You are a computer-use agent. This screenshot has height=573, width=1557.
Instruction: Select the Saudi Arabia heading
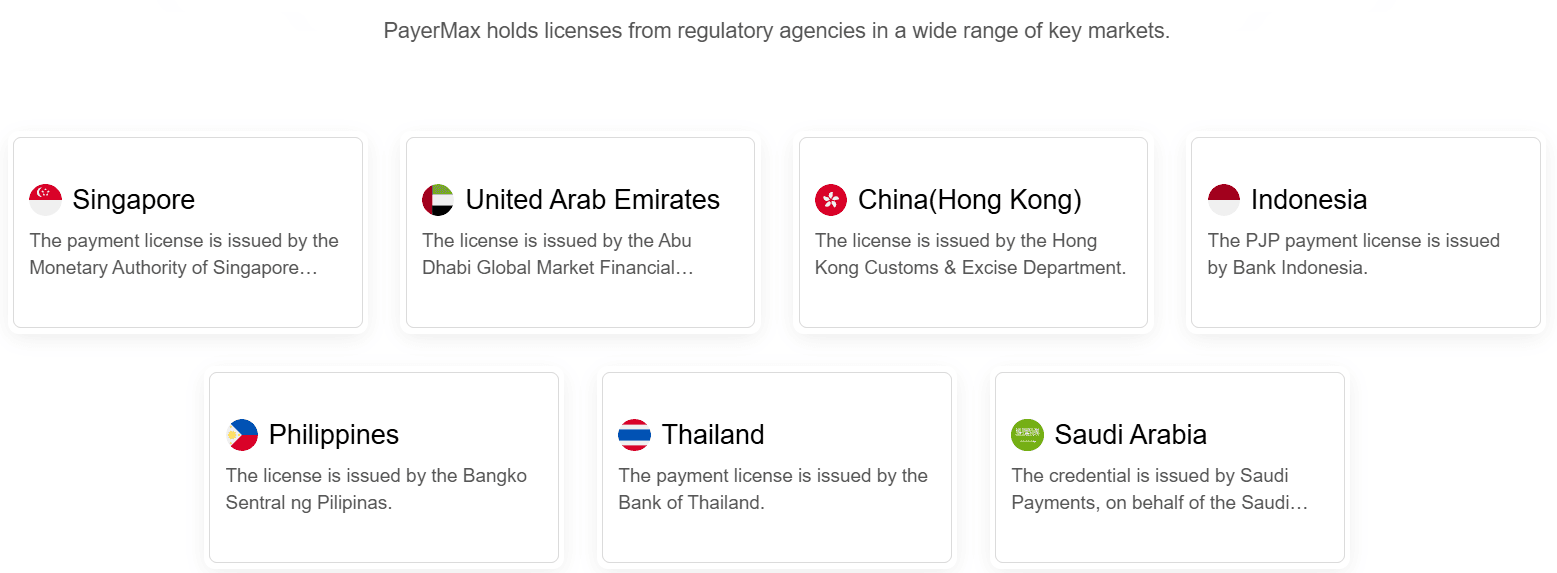(1131, 435)
